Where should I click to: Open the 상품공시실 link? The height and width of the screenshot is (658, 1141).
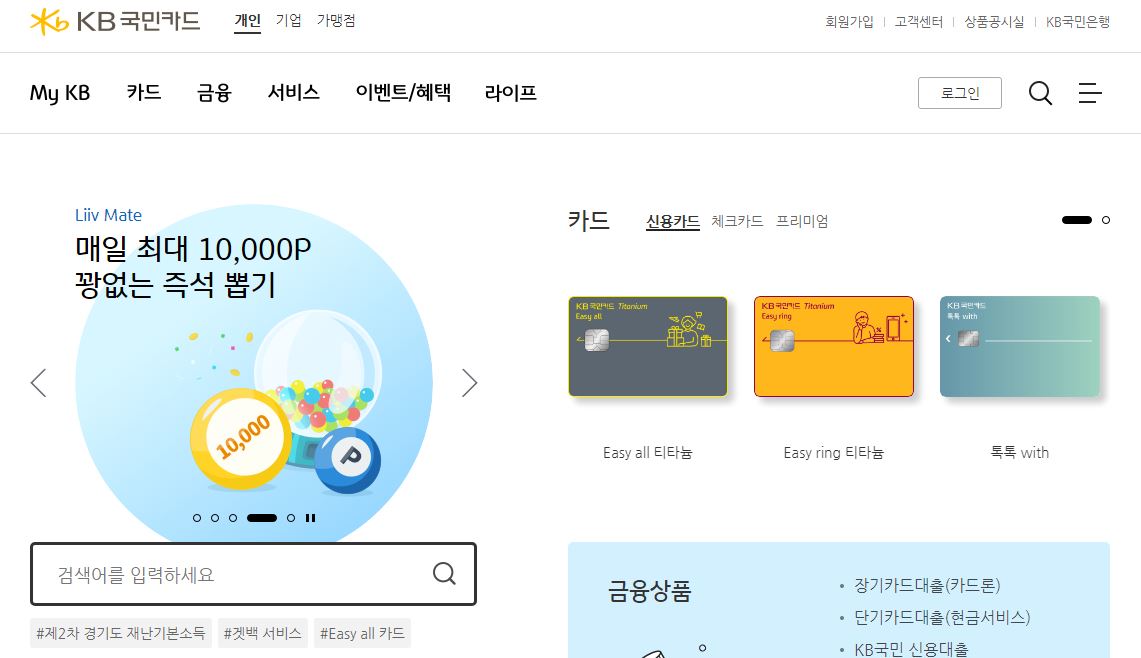click(994, 22)
